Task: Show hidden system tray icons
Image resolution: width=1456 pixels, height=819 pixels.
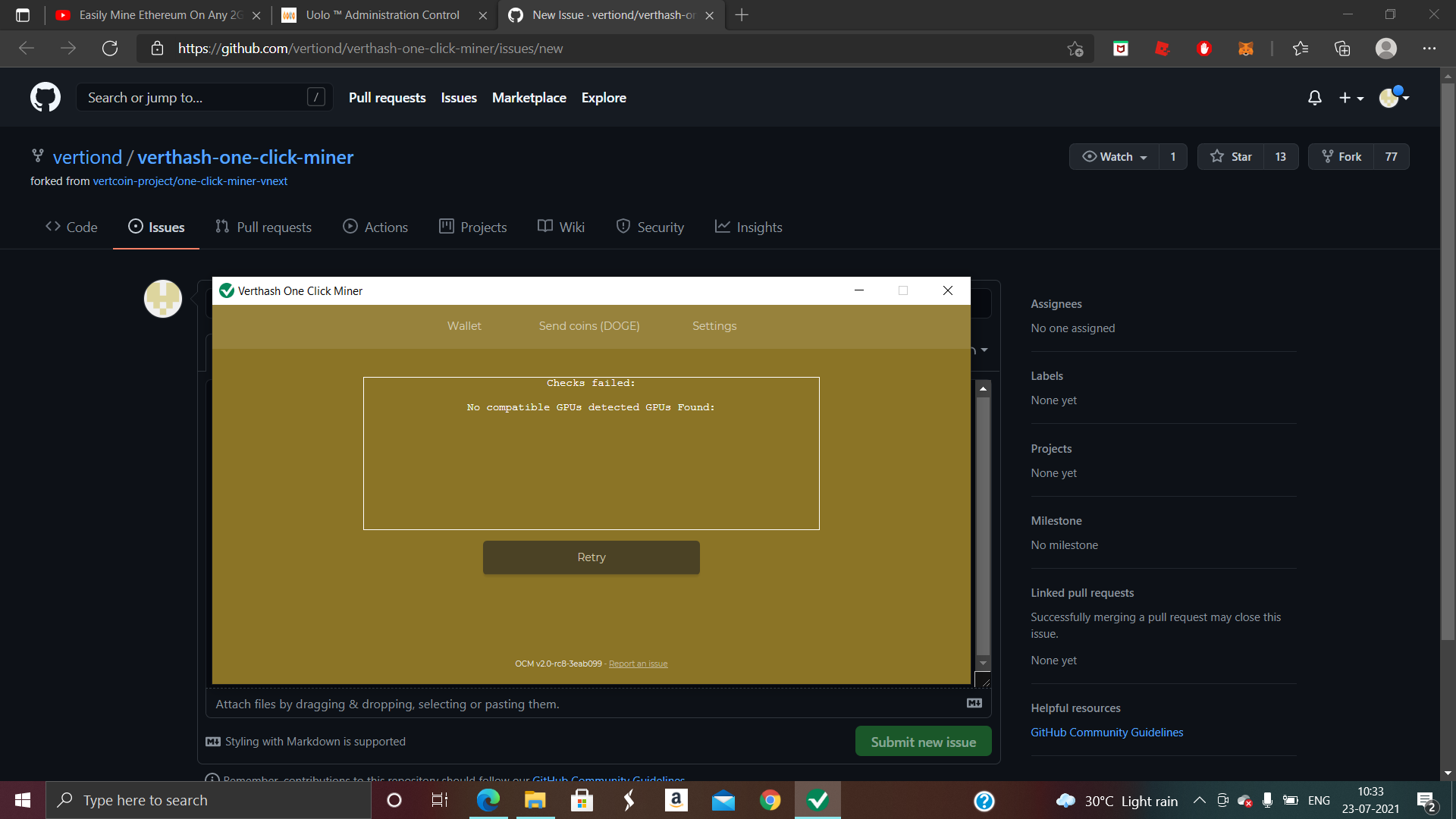Action: click(x=1199, y=800)
